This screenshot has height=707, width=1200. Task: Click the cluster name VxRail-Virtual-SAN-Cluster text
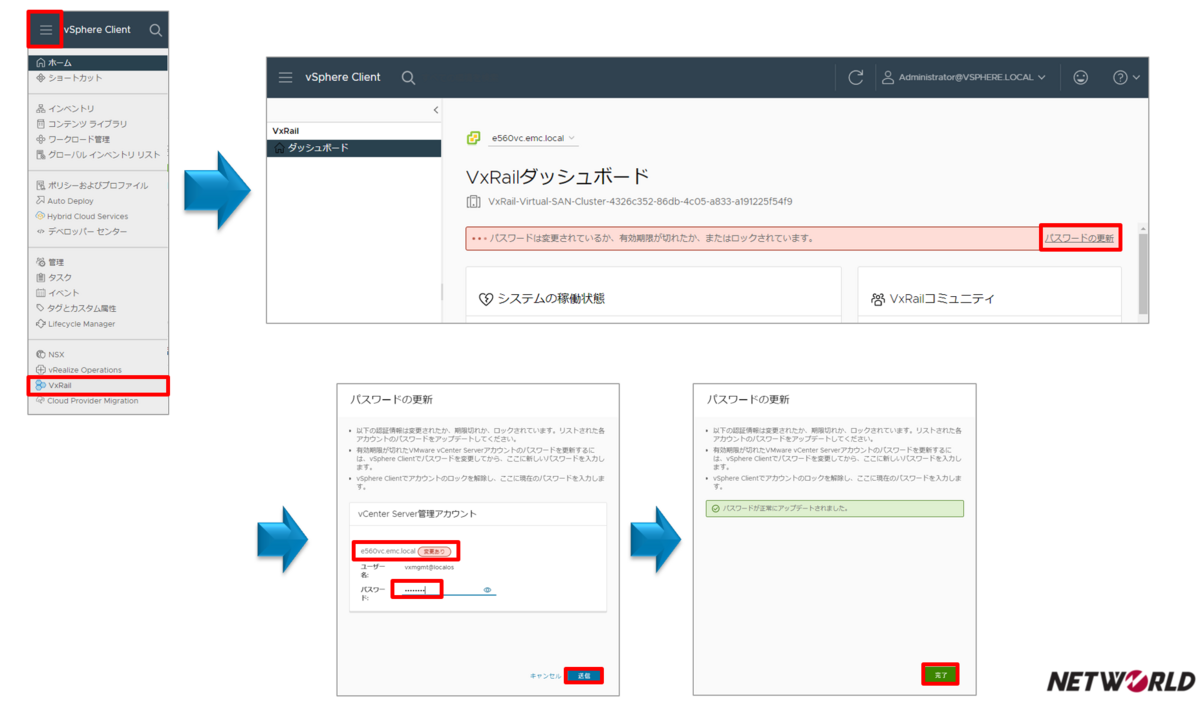coord(640,202)
